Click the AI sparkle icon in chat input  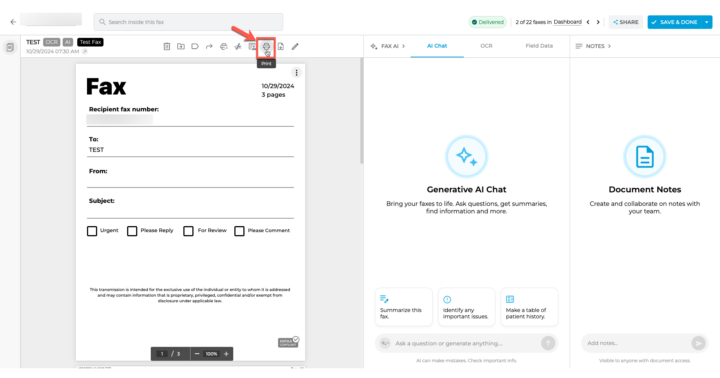point(385,343)
